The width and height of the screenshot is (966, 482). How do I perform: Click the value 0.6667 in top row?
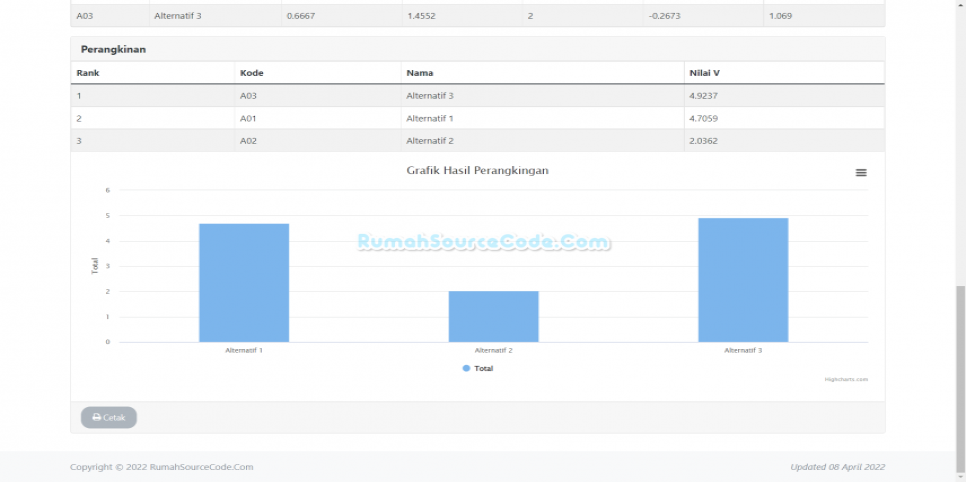pos(301,16)
